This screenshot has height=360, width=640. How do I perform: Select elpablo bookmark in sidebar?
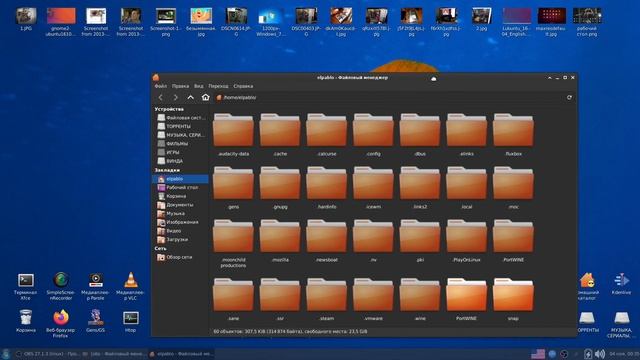click(x=181, y=179)
